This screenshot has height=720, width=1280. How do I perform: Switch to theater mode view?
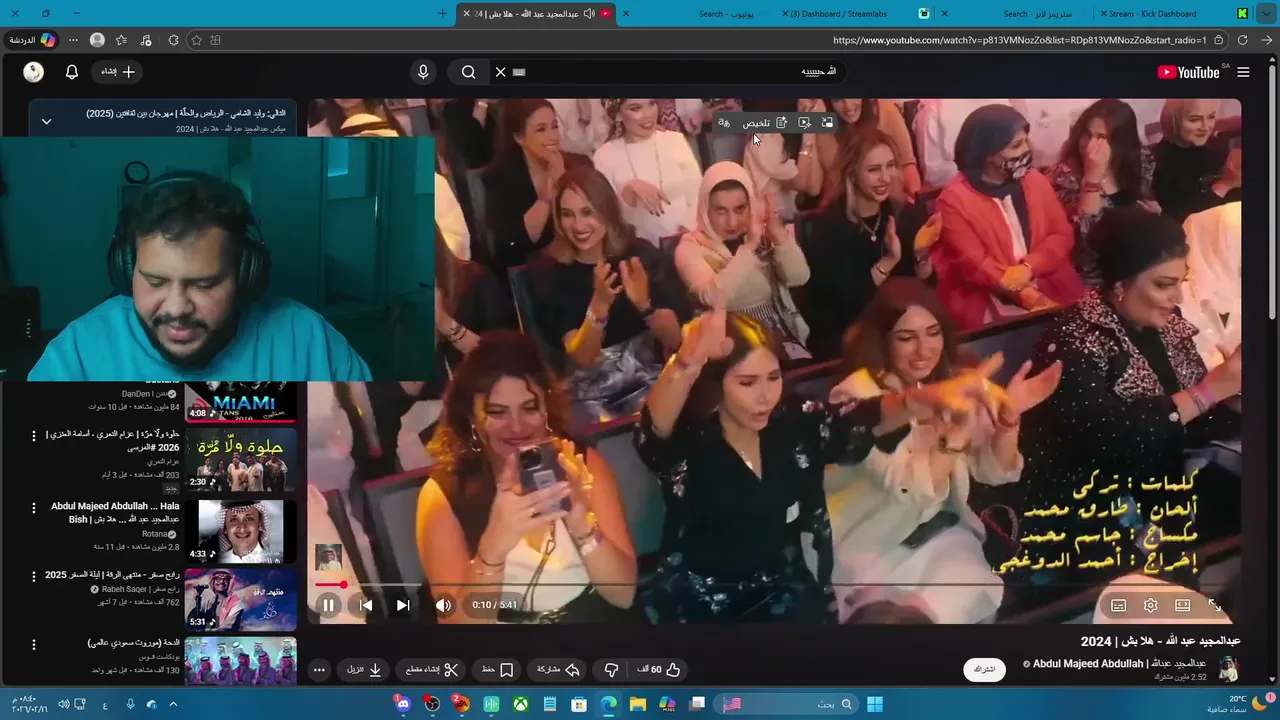[1182, 605]
